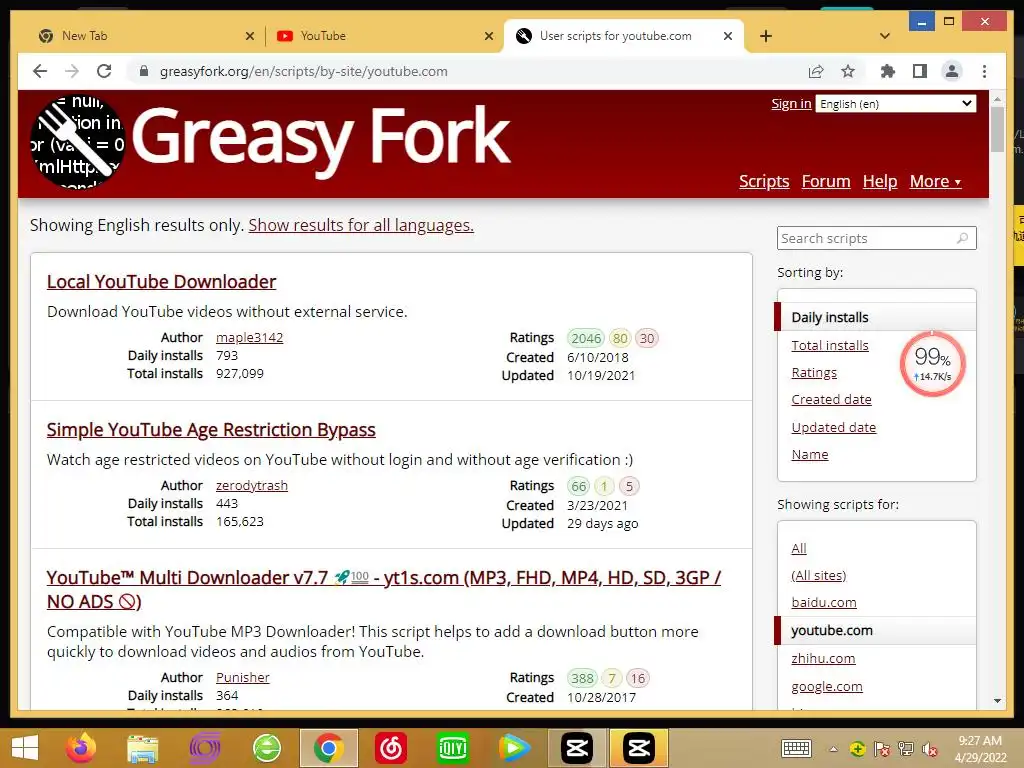Show scripts for zhihu.com
Viewport: 1024px width, 768px height.
[823, 659]
